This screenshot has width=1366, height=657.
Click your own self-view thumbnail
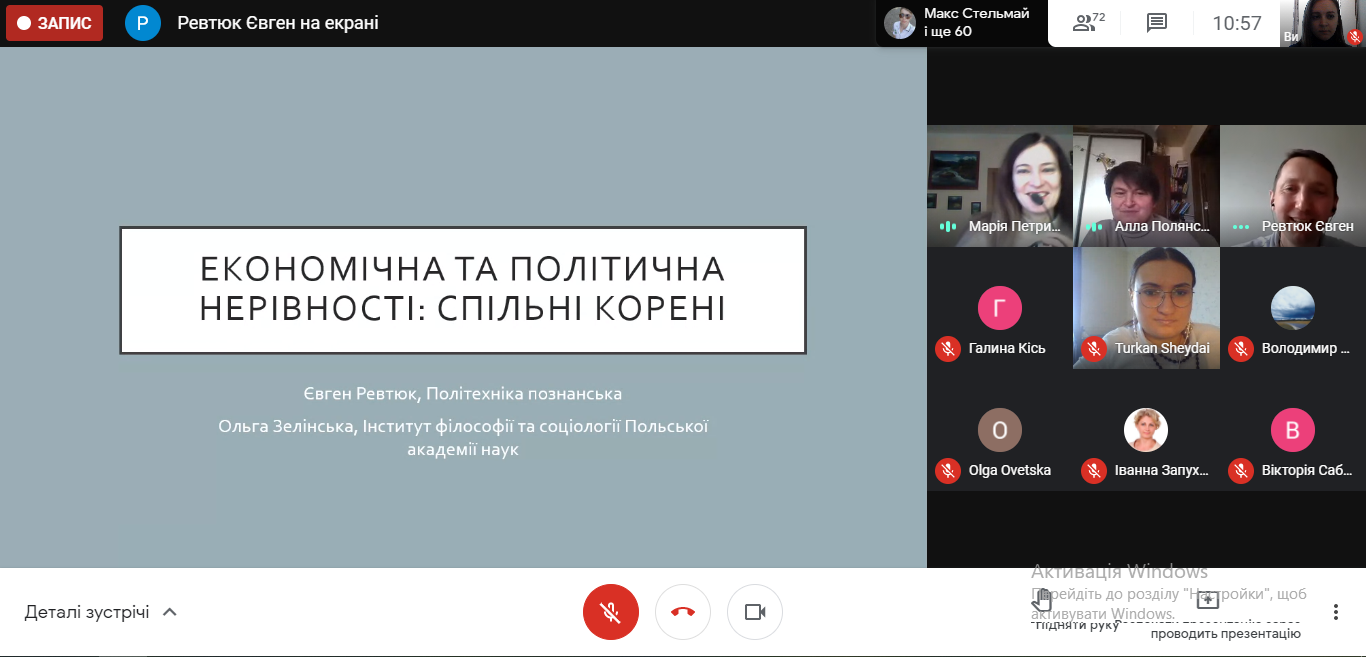tap(1323, 23)
